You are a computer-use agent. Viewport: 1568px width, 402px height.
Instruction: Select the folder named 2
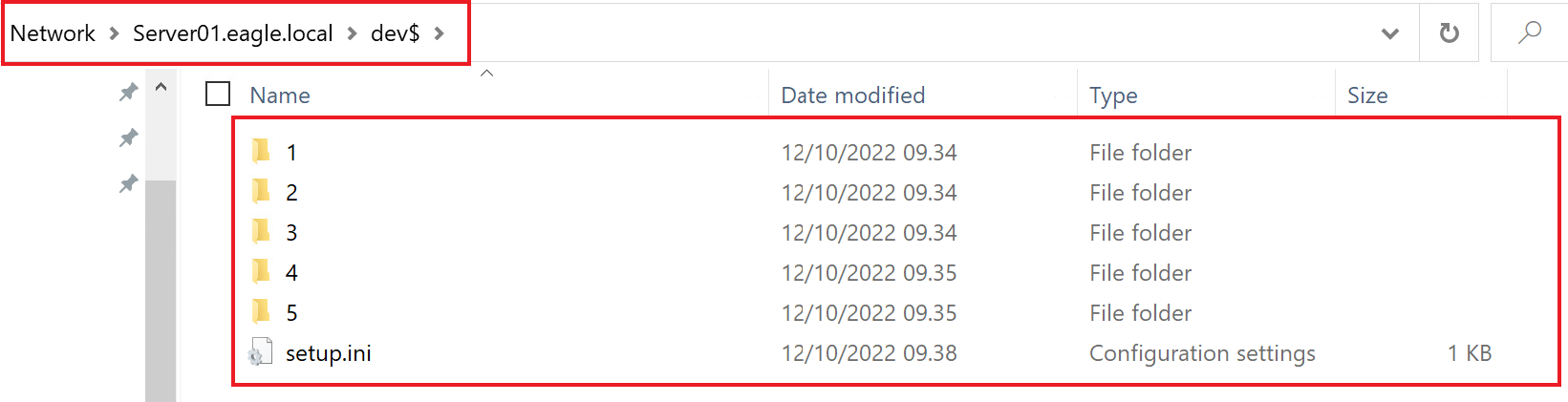[291, 193]
